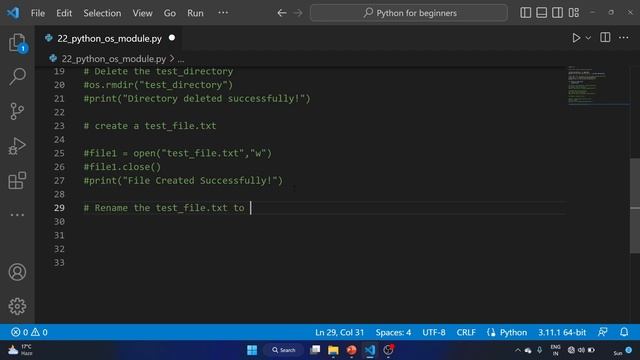Open File Explorer from the taskbar

coord(333,350)
